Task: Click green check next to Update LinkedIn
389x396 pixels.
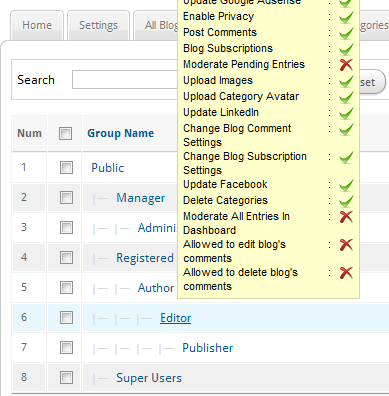Action: point(346,113)
